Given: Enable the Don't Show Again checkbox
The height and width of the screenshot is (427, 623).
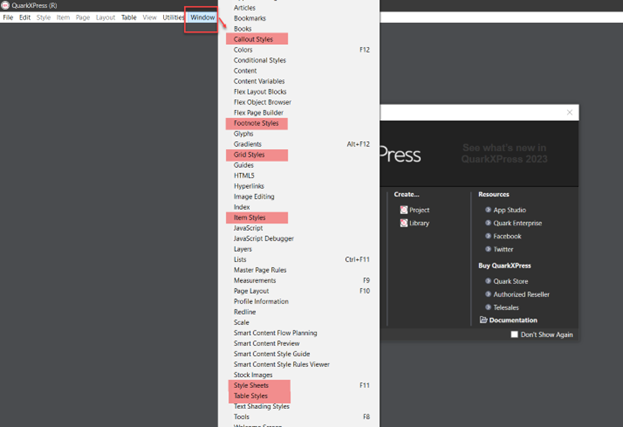Looking at the screenshot, I should coord(514,334).
